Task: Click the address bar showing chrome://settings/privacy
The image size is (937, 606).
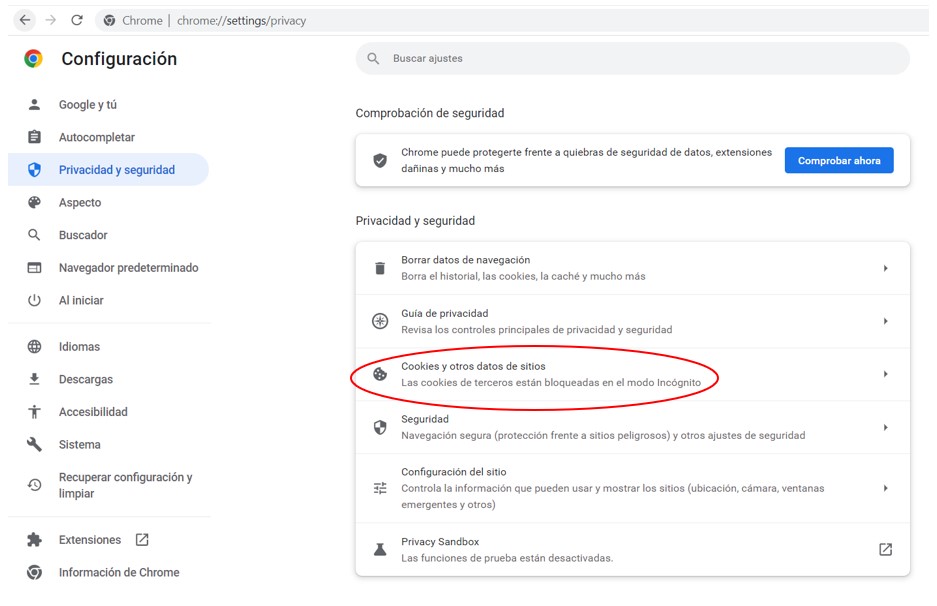Action: (511, 20)
